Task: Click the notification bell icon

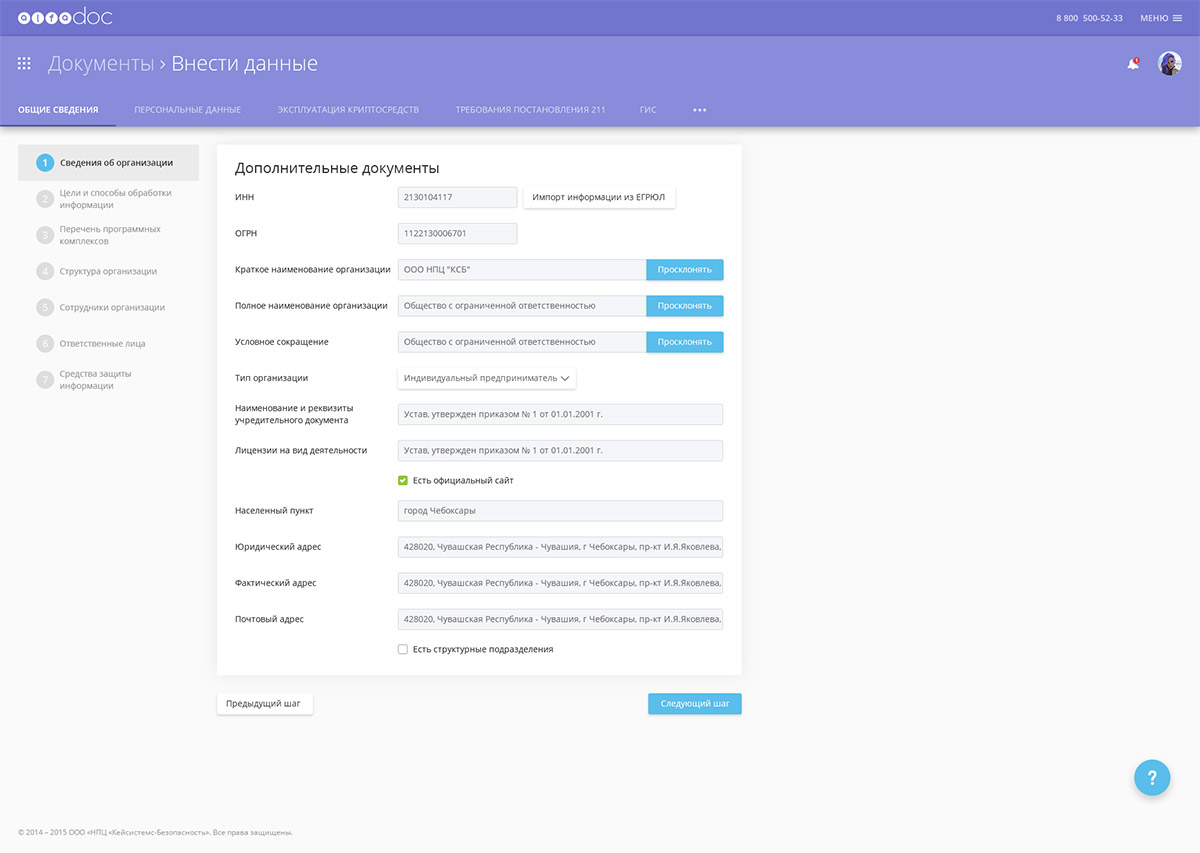Action: coord(1133,64)
